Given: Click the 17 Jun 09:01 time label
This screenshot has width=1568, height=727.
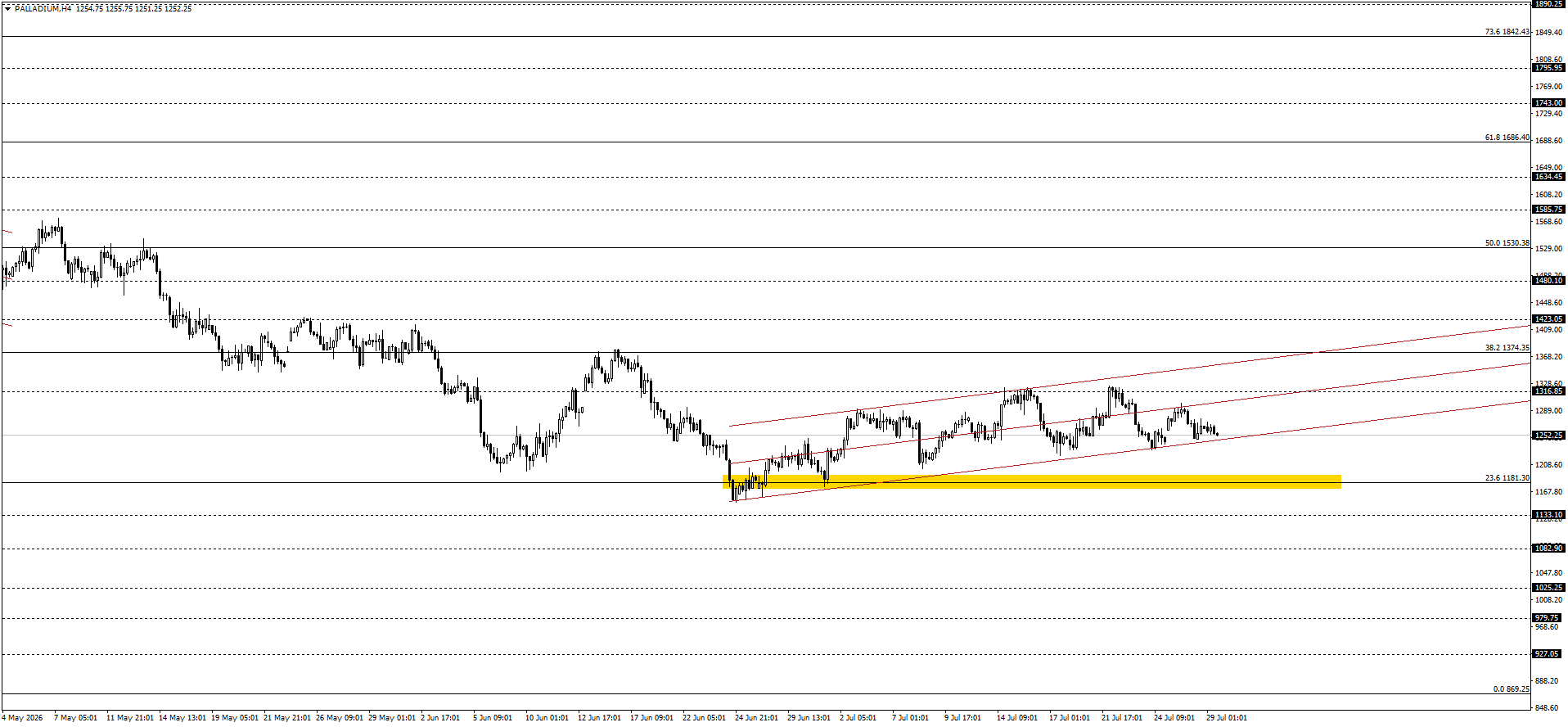Looking at the screenshot, I should pyautogui.click(x=651, y=718).
